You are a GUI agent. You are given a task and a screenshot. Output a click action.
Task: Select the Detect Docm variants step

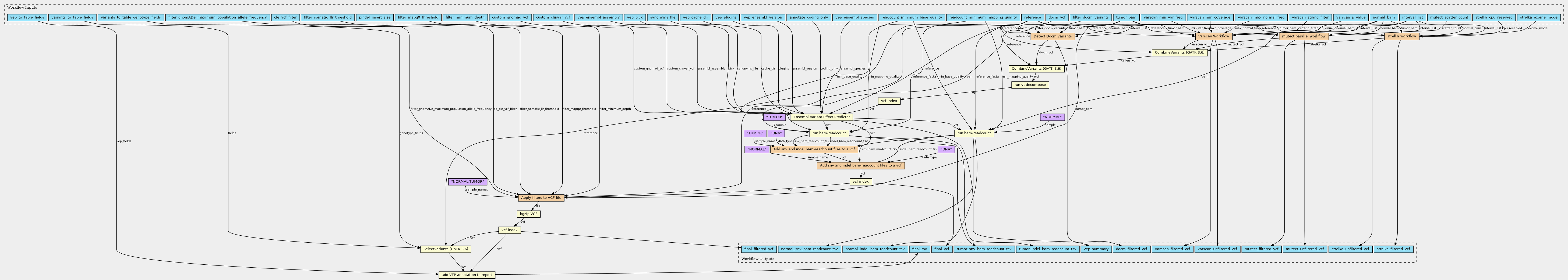click(x=1053, y=37)
